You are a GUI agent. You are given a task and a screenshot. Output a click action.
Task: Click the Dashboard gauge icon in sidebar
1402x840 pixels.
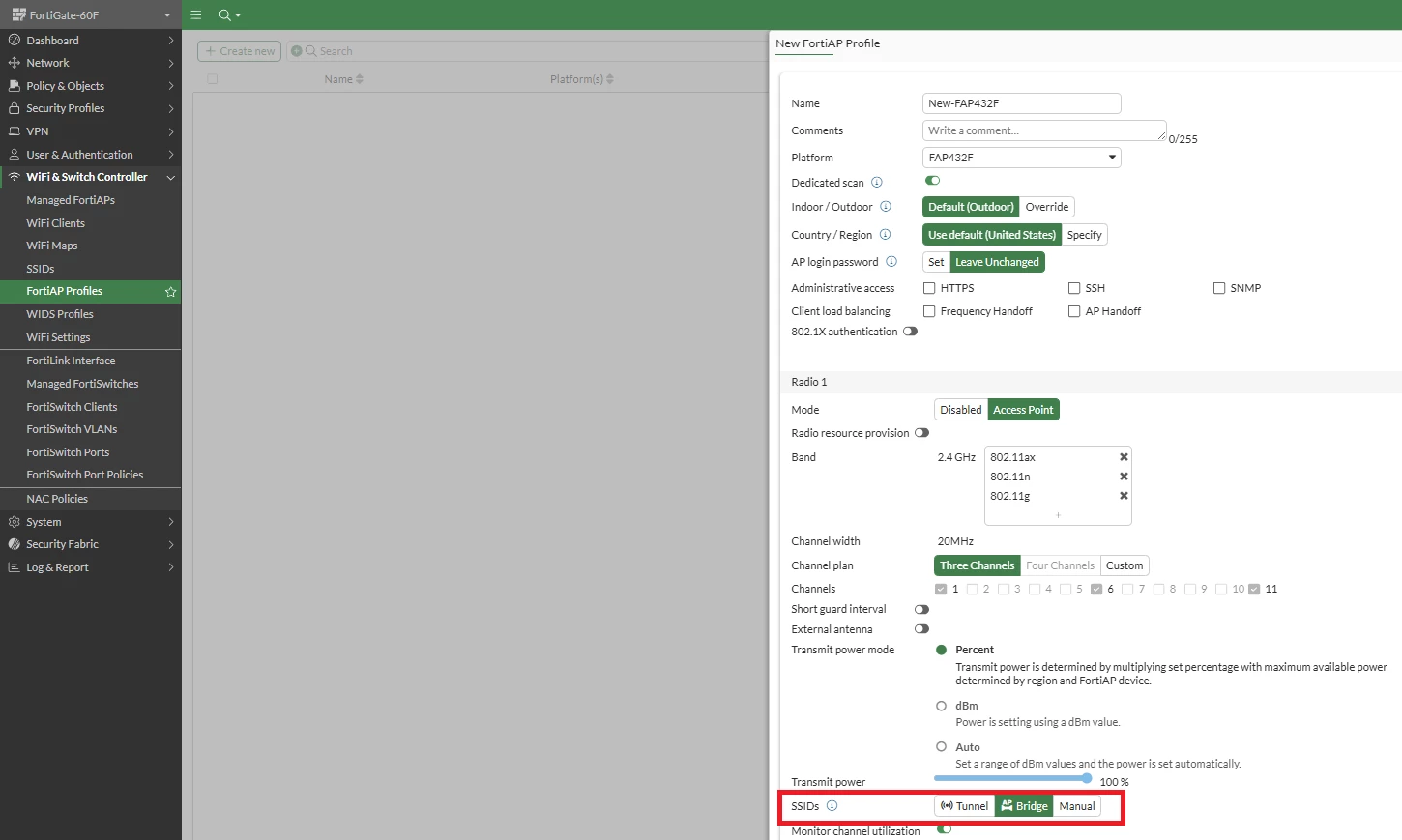(15, 41)
